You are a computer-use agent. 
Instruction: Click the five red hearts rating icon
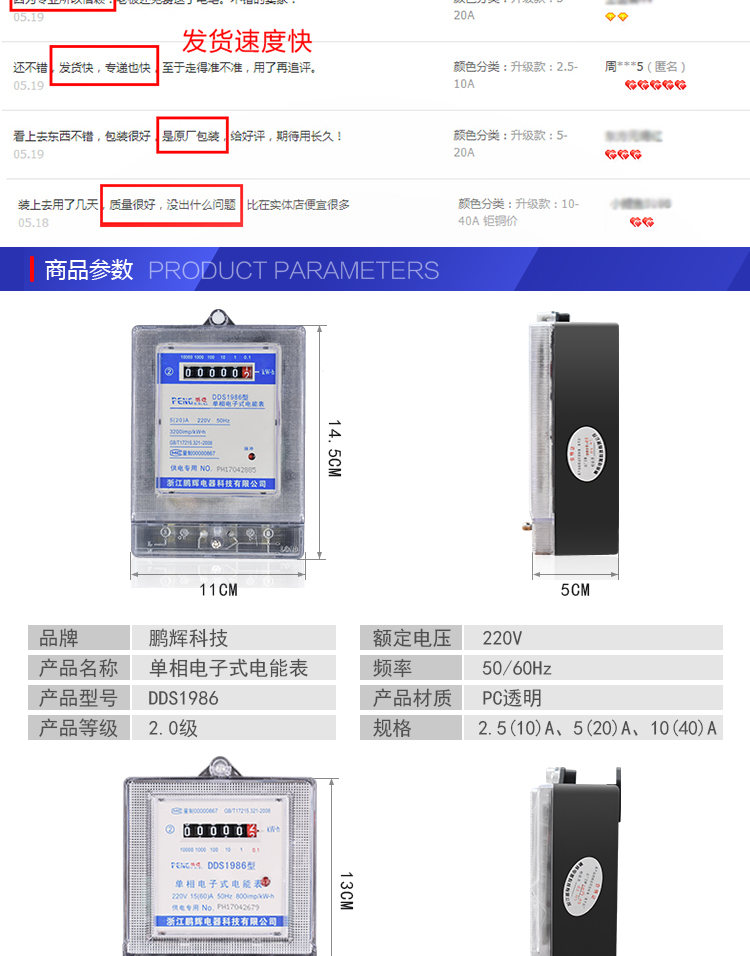point(655,85)
